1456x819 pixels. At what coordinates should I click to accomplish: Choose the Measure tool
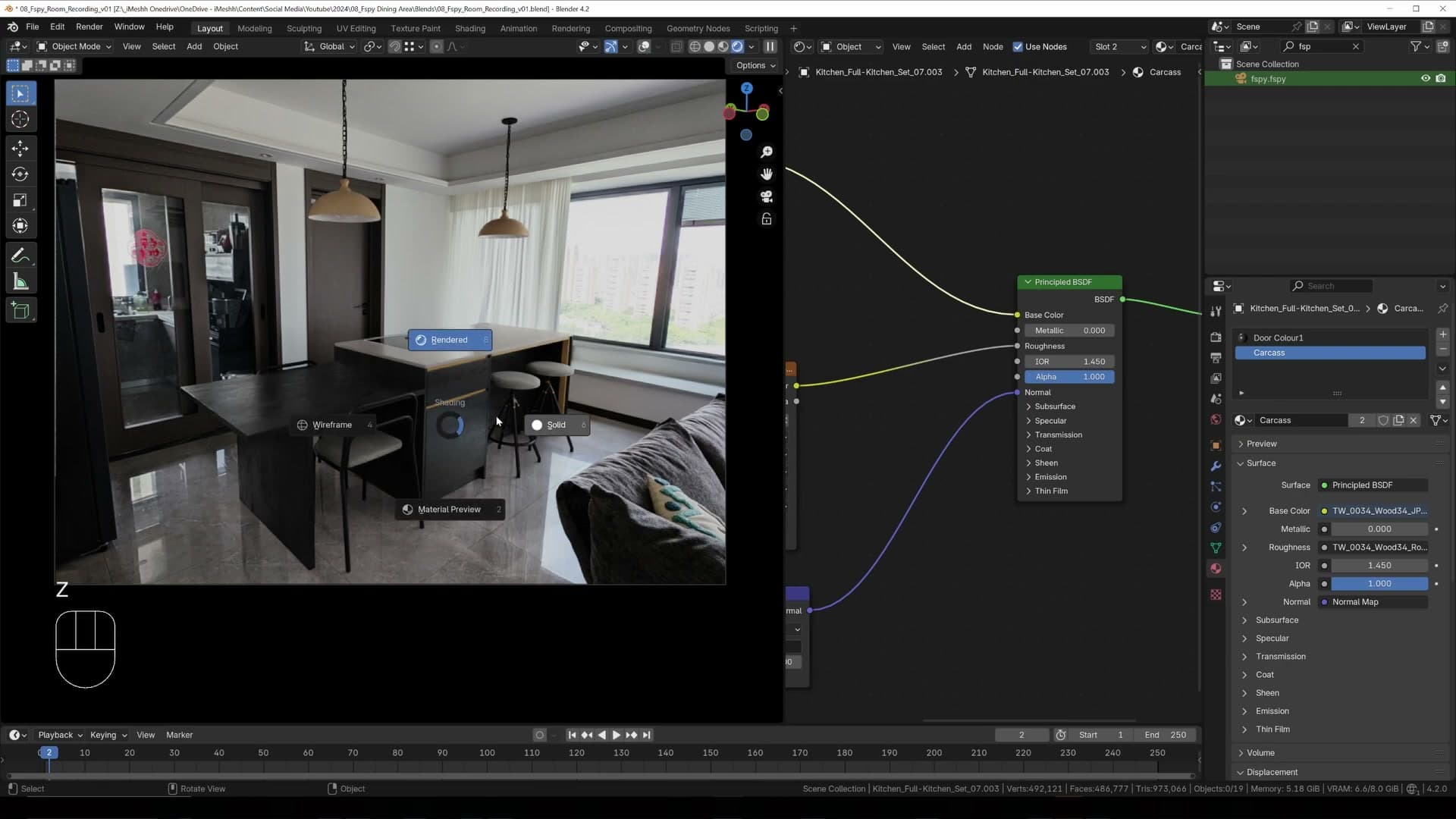tap(20, 283)
